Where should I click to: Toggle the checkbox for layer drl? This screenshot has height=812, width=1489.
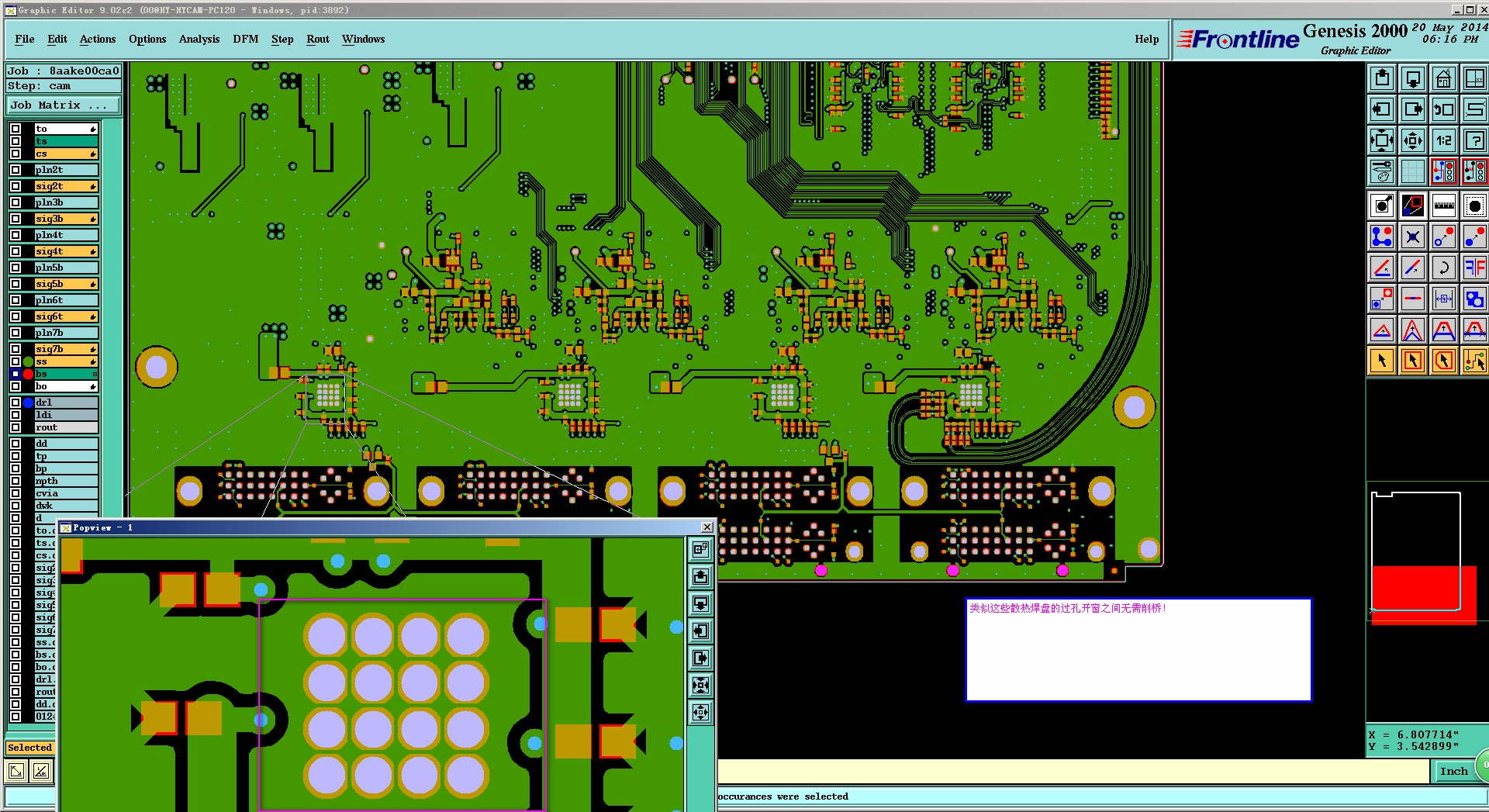(16, 403)
